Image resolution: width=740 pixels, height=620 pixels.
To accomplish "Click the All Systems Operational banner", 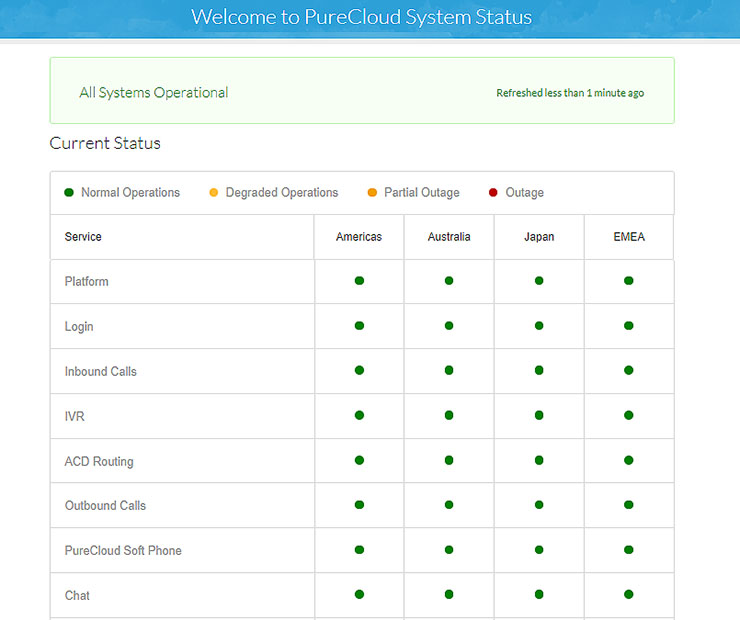I will click(x=154, y=93).
